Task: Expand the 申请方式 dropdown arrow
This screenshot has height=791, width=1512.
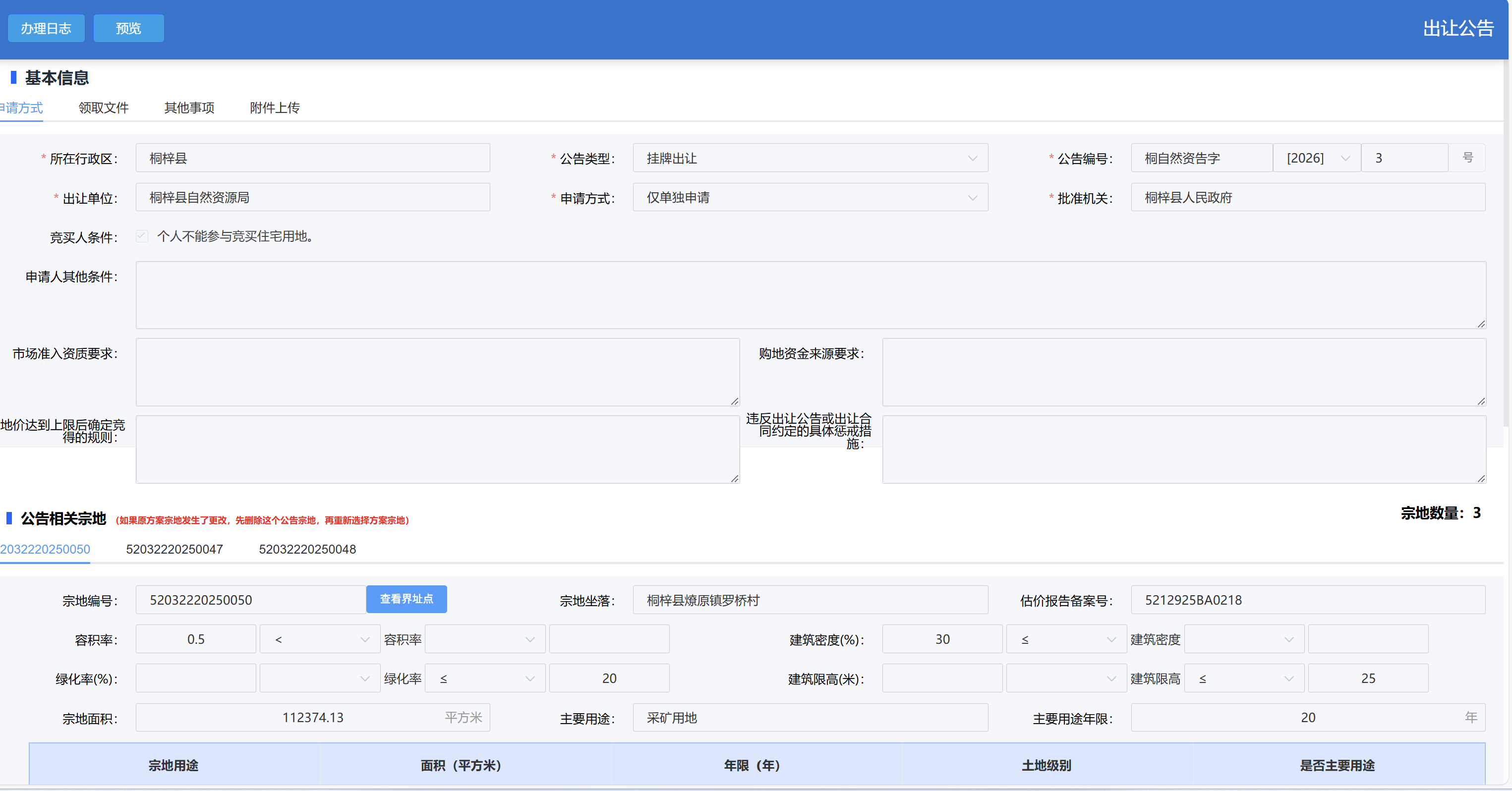Action: tap(972, 198)
